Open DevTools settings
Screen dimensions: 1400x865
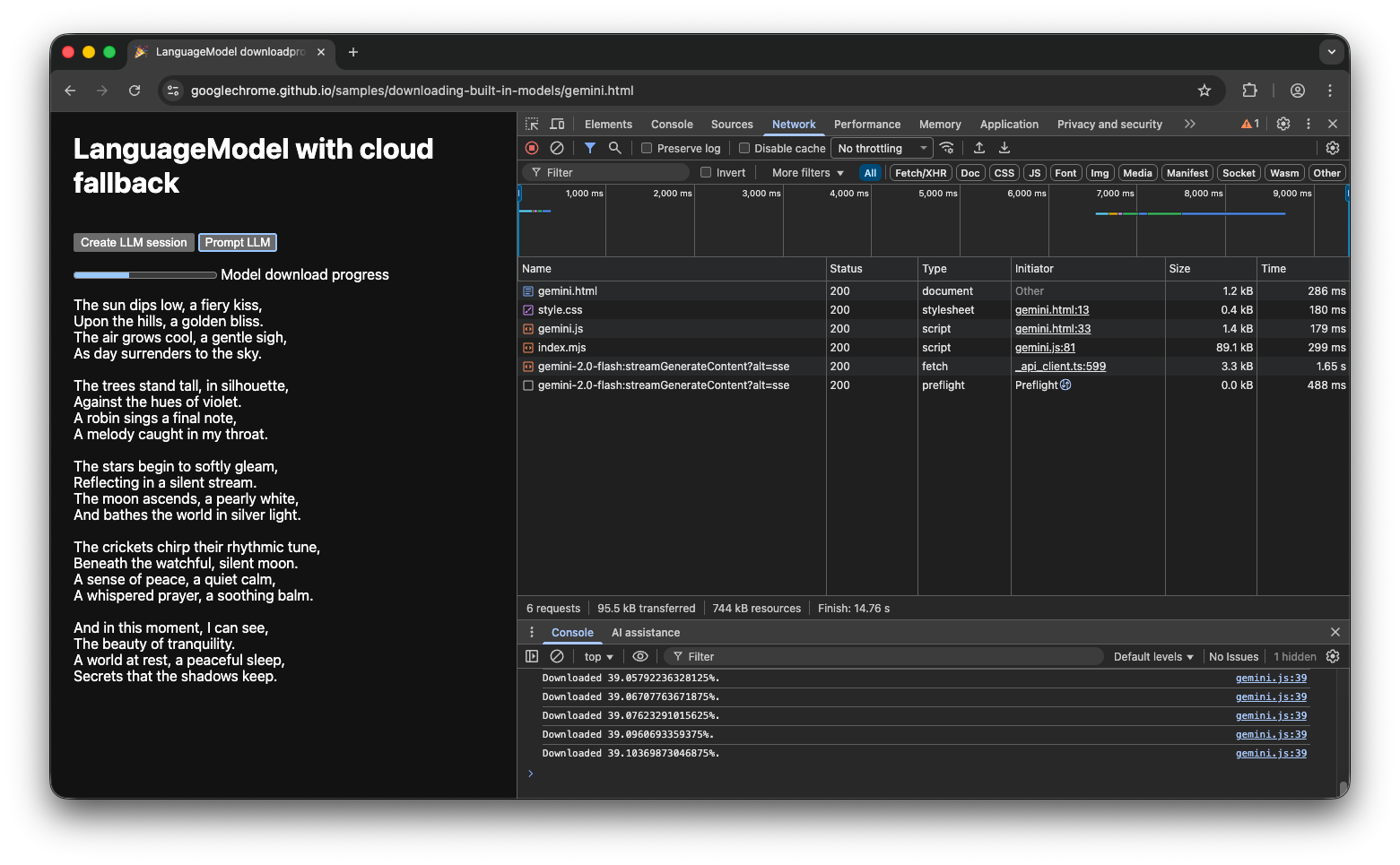tap(1283, 124)
